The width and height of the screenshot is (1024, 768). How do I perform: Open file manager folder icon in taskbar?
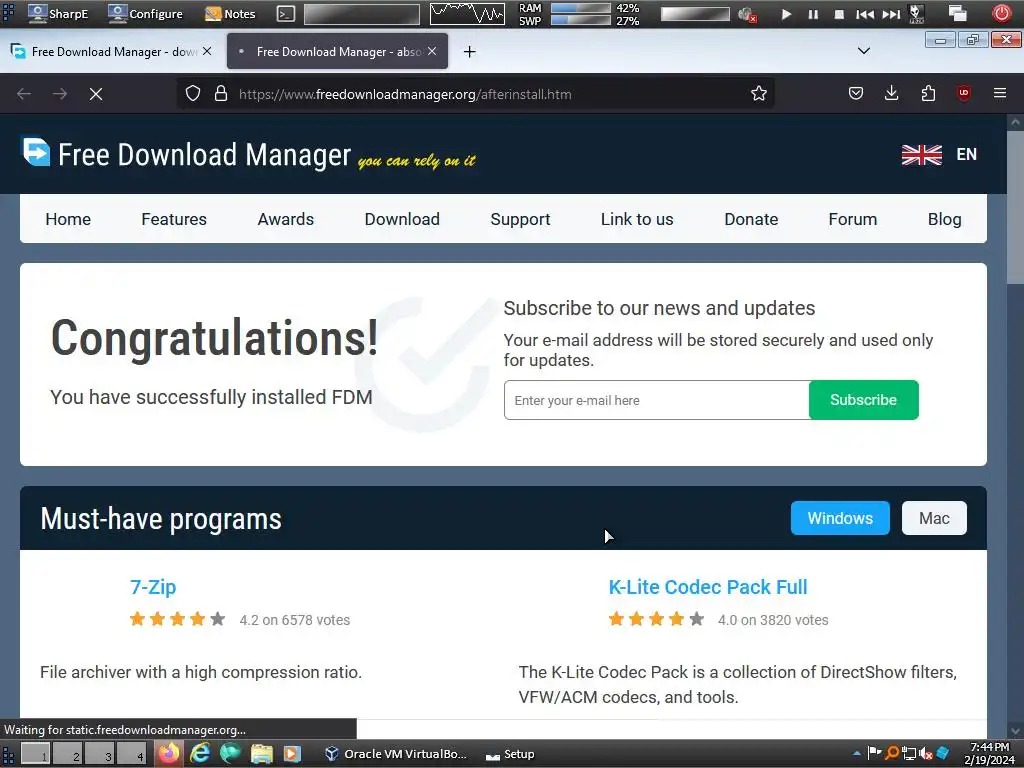pyautogui.click(x=261, y=754)
